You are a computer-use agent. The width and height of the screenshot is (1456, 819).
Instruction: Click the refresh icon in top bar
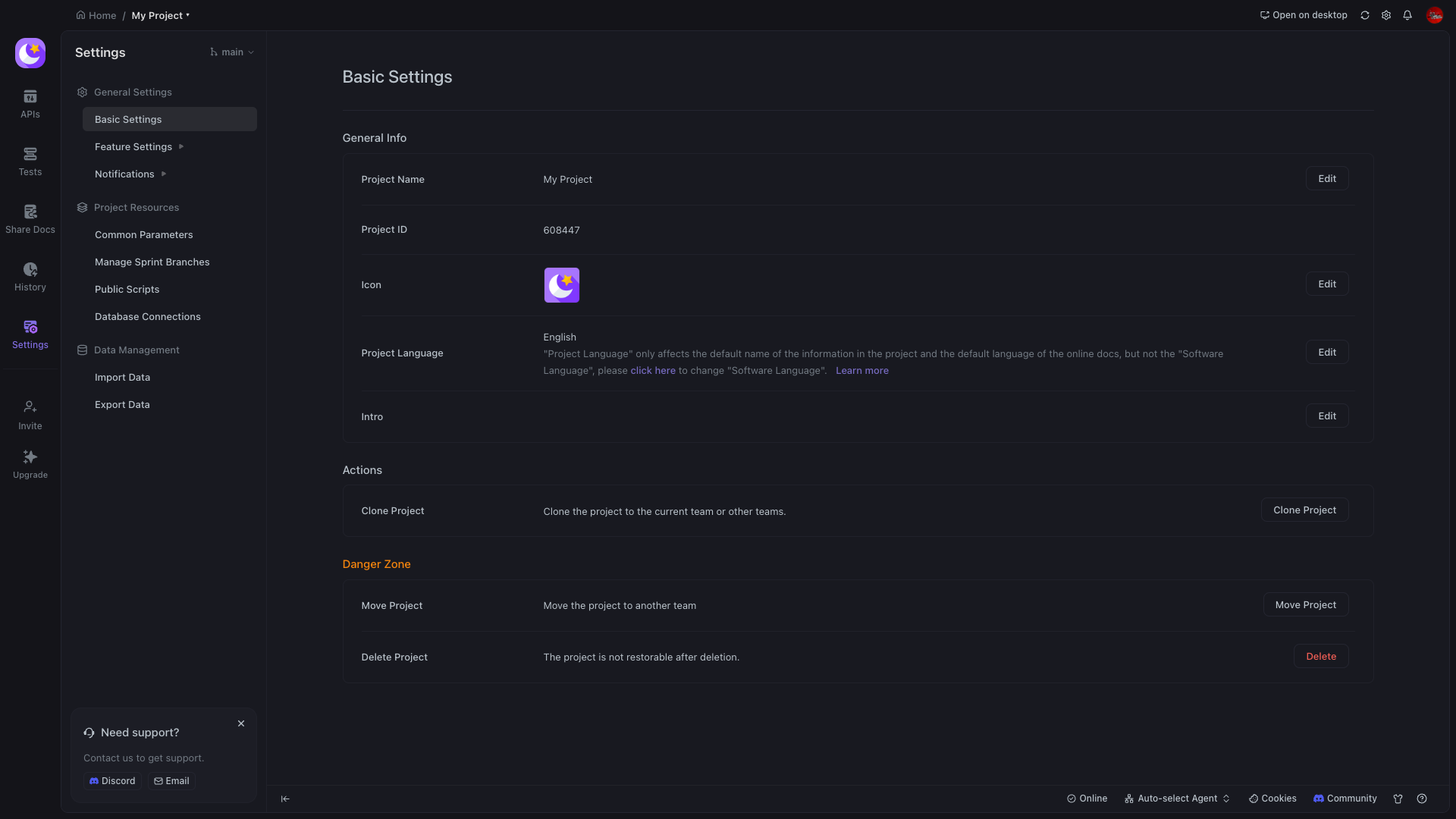(1365, 15)
